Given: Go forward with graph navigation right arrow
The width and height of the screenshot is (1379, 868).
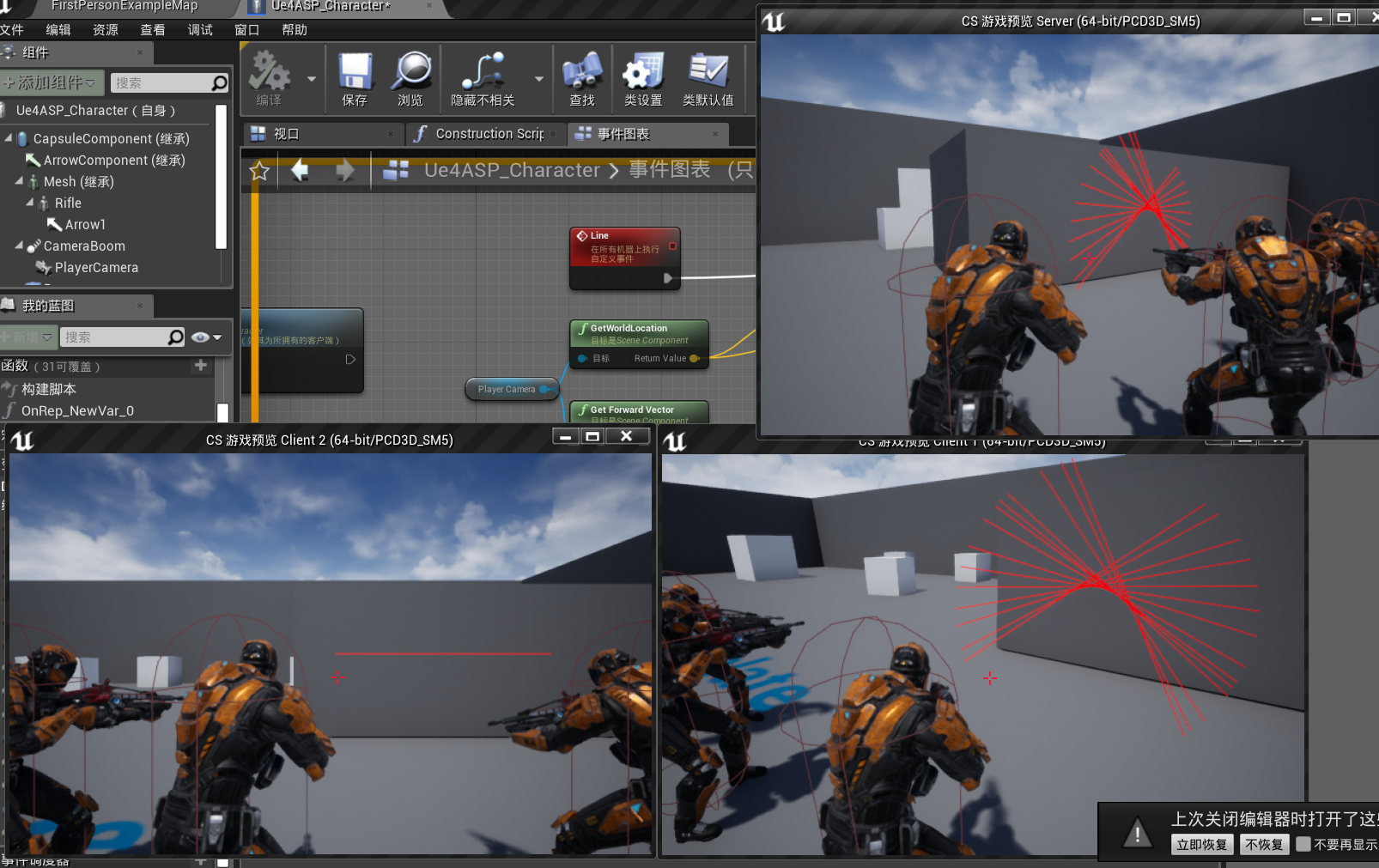Looking at the screenshot, I should (345, 170).
